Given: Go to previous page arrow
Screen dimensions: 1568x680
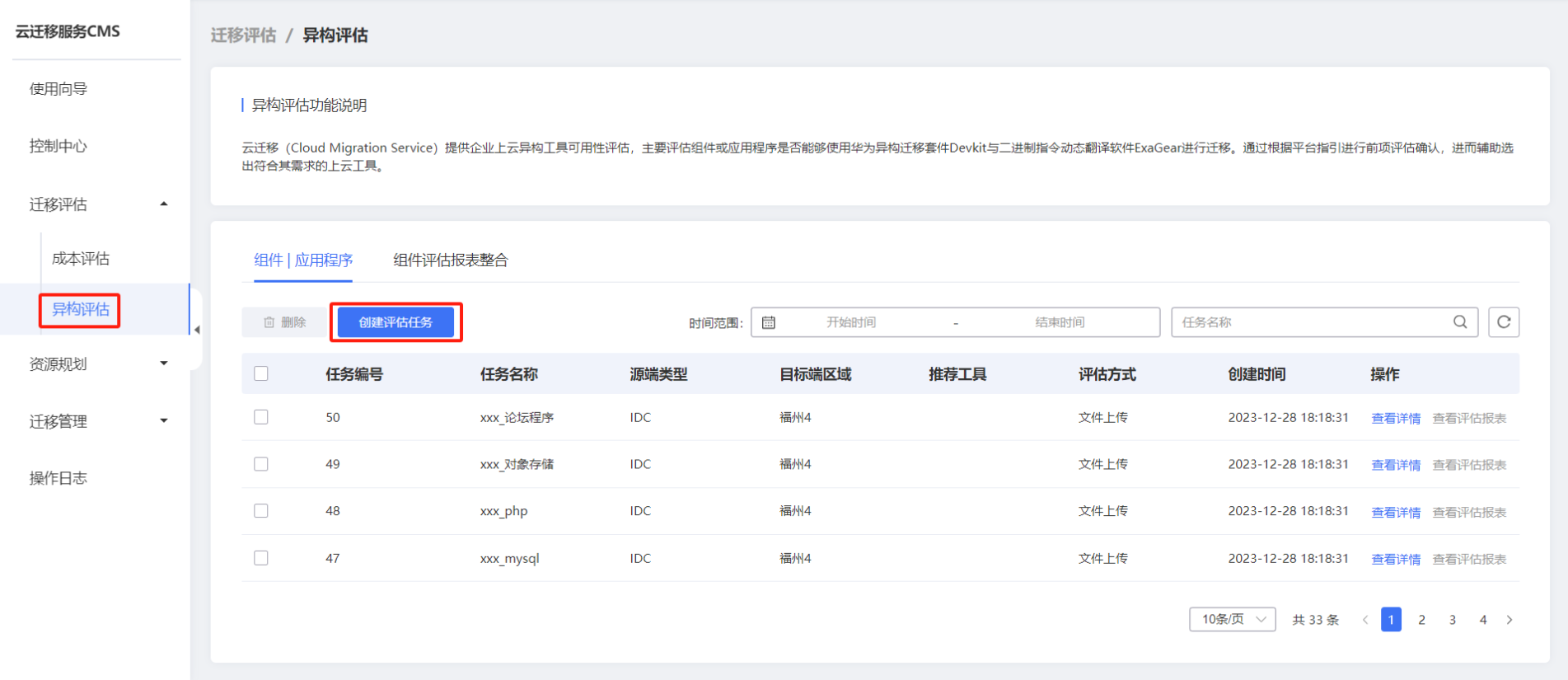Looking at the screenshot, I should tap(1365, 620).
